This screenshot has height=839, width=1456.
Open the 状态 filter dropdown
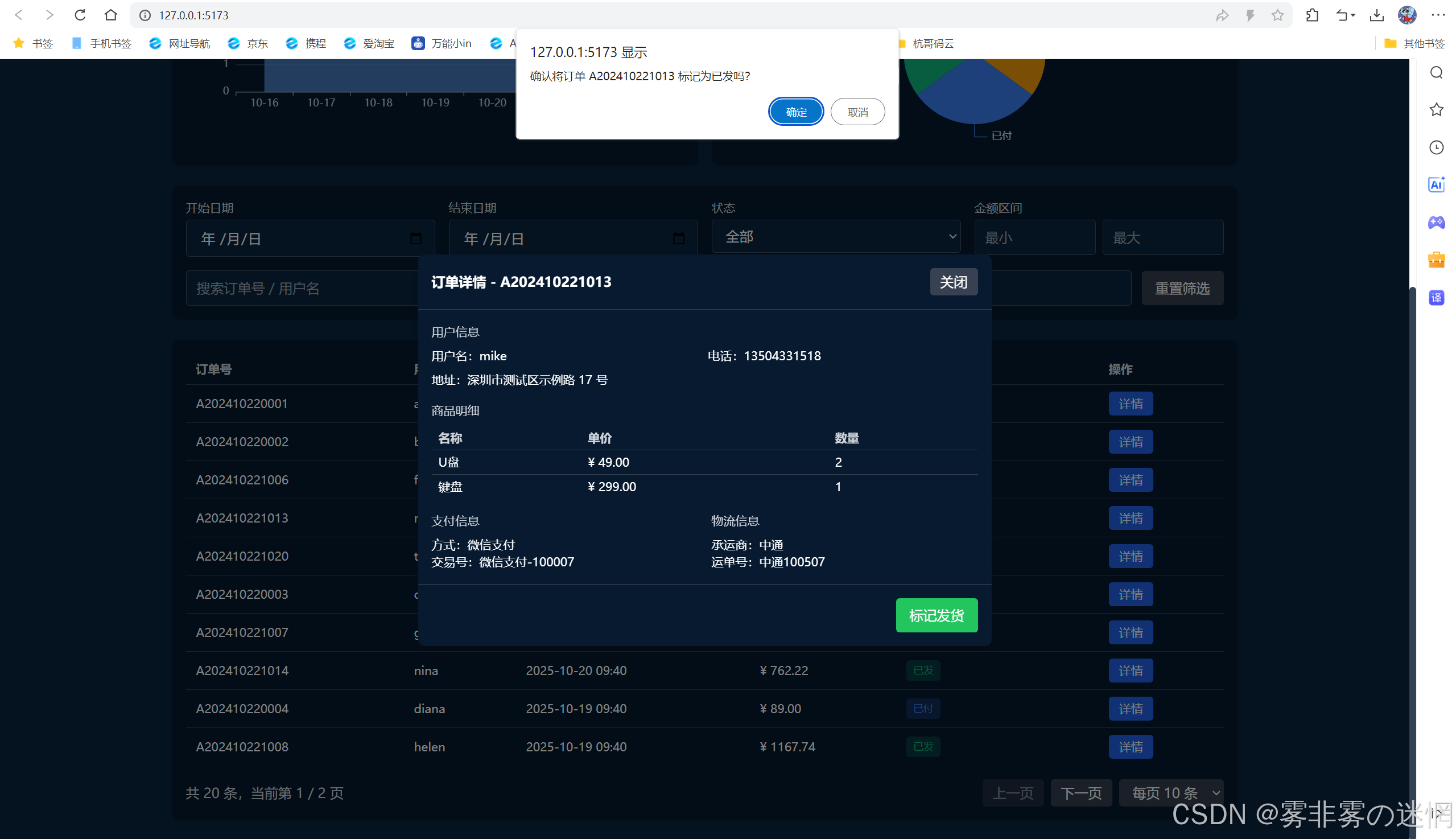pos(835,237)
